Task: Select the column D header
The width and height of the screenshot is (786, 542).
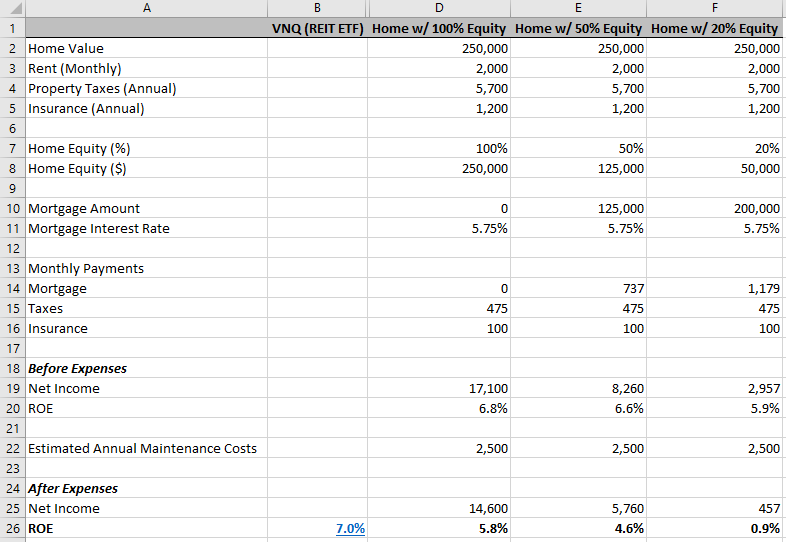Action: tap(439, 8)
